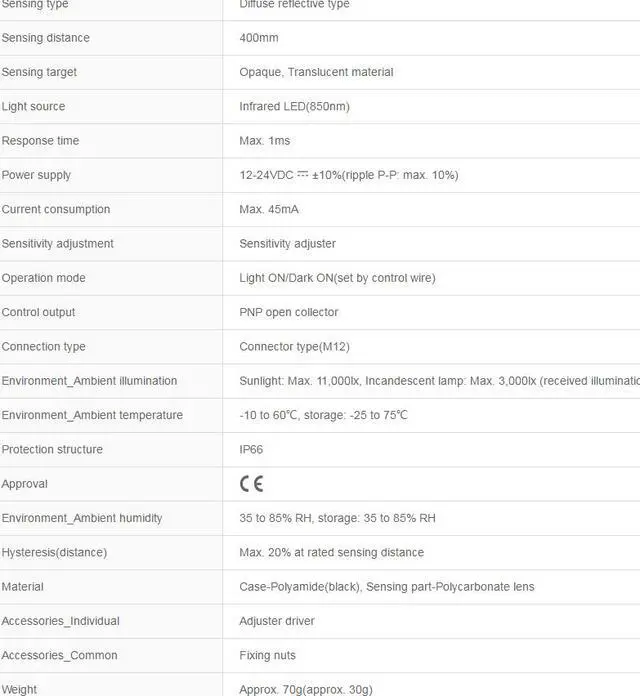The height and width of the screenshot is (696, 640).
Task: Click the "Light ON/Dark ON" operation mode value
Action: pos(337,278)
